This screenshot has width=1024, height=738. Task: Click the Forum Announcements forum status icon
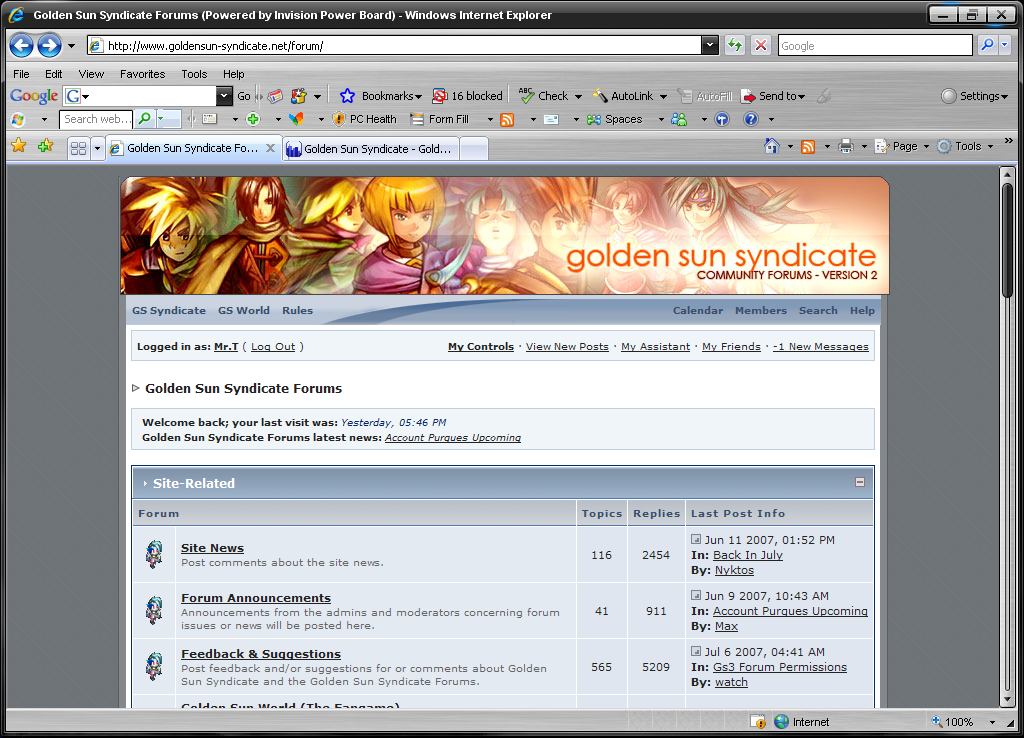[x=154, y=610]
